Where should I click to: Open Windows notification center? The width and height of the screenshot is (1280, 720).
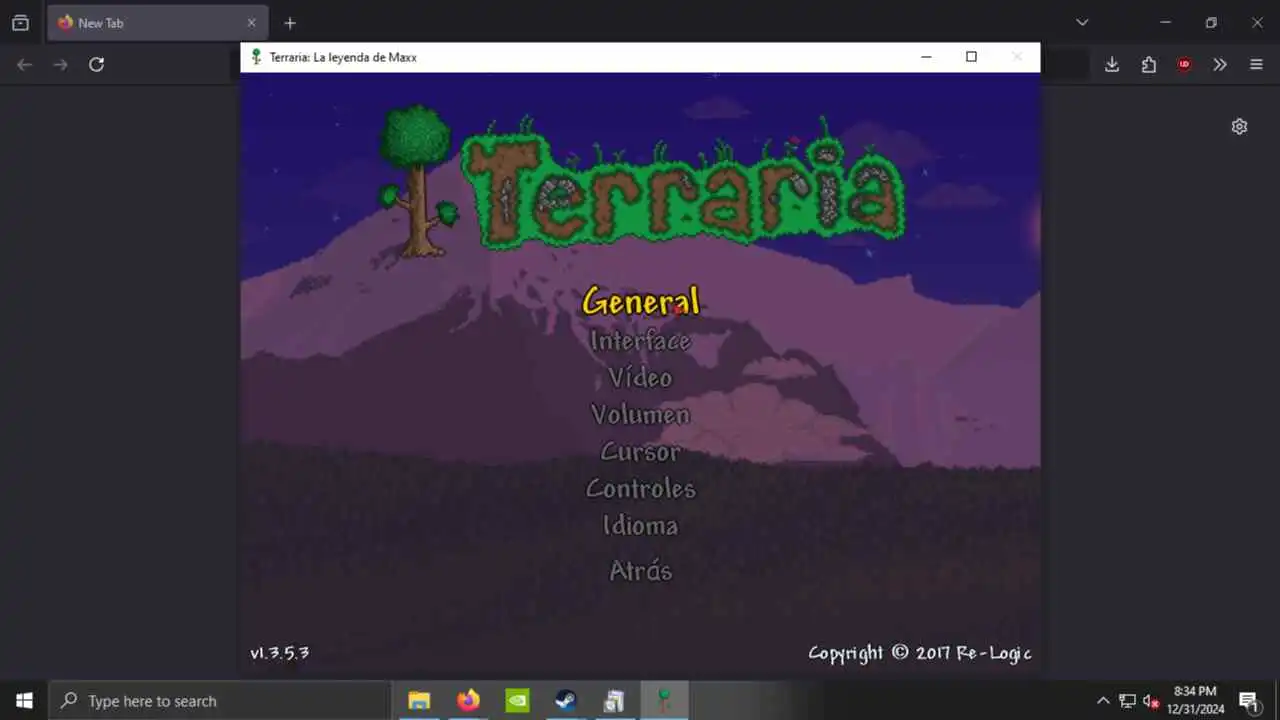(x=1249, y=701)
